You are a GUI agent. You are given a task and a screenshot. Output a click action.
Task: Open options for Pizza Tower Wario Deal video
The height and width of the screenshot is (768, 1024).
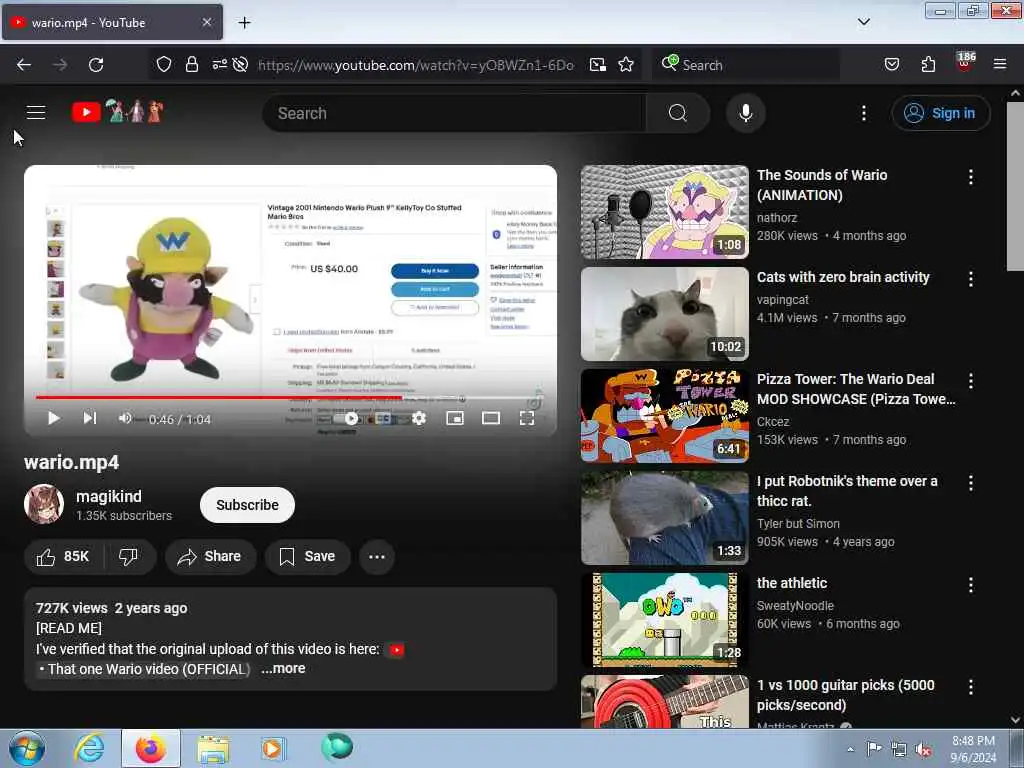[970, 381]
